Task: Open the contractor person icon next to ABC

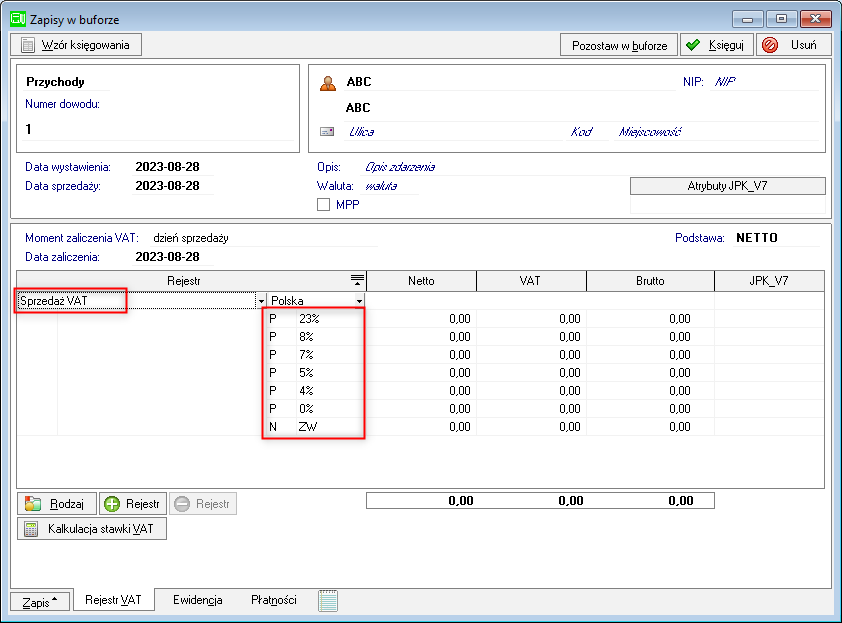Action: tap(328, 83)
